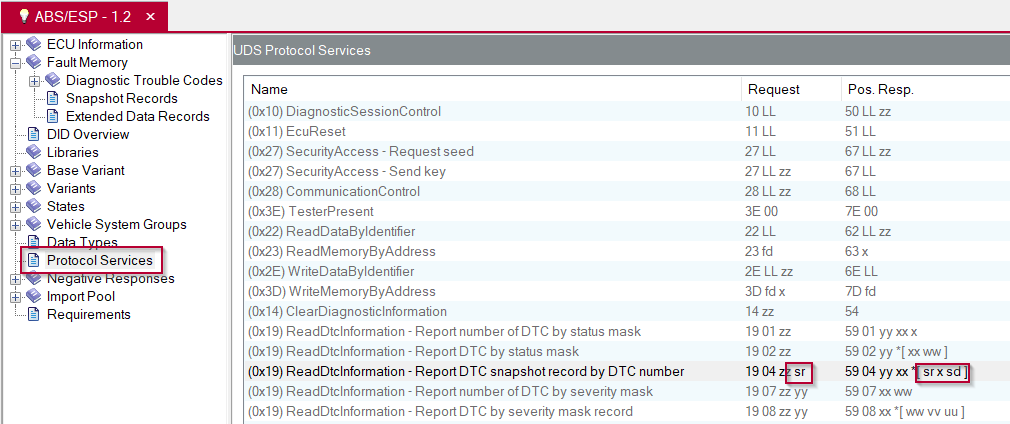Viewport: 1010px width, 424px height.
Task: Select Extended Data Records tree item
Action: point(138,117)
